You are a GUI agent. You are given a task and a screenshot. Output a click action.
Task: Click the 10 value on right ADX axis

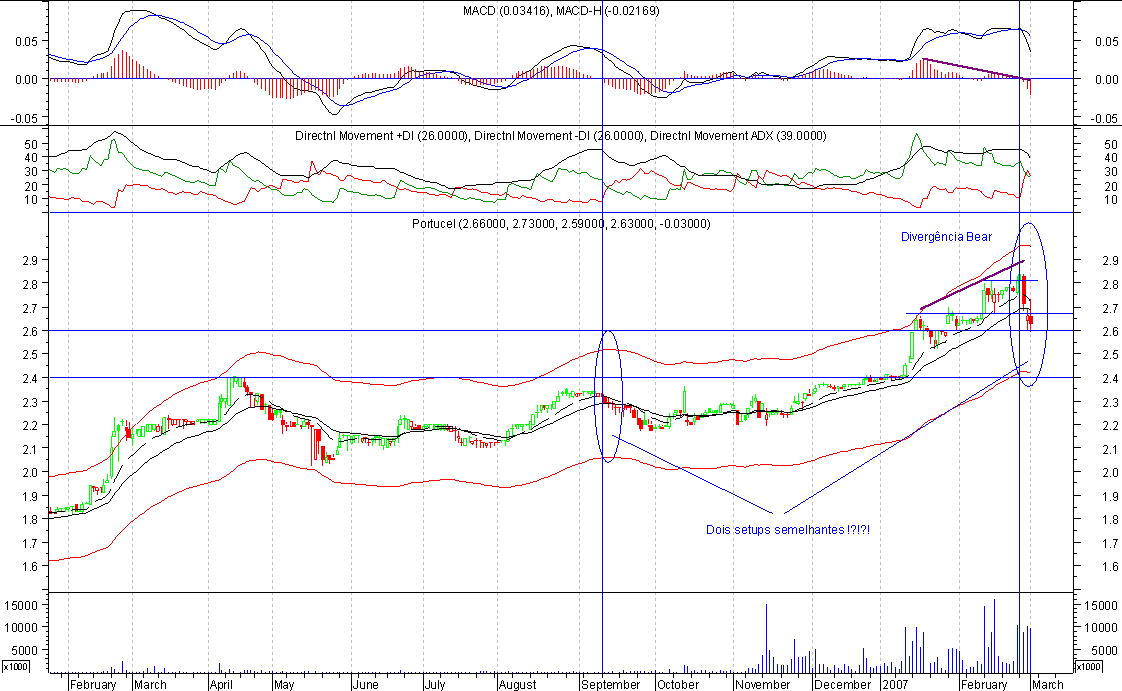click(x=1111, y=200)
